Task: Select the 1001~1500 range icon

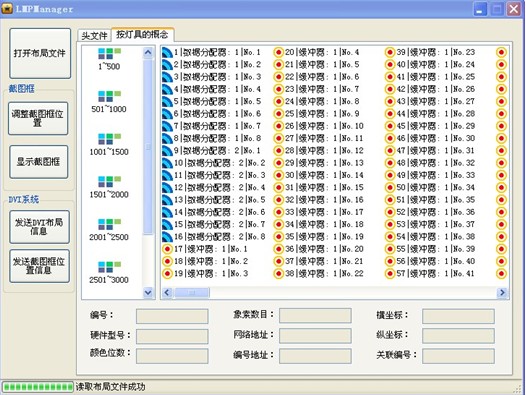Action: [109, 139]
